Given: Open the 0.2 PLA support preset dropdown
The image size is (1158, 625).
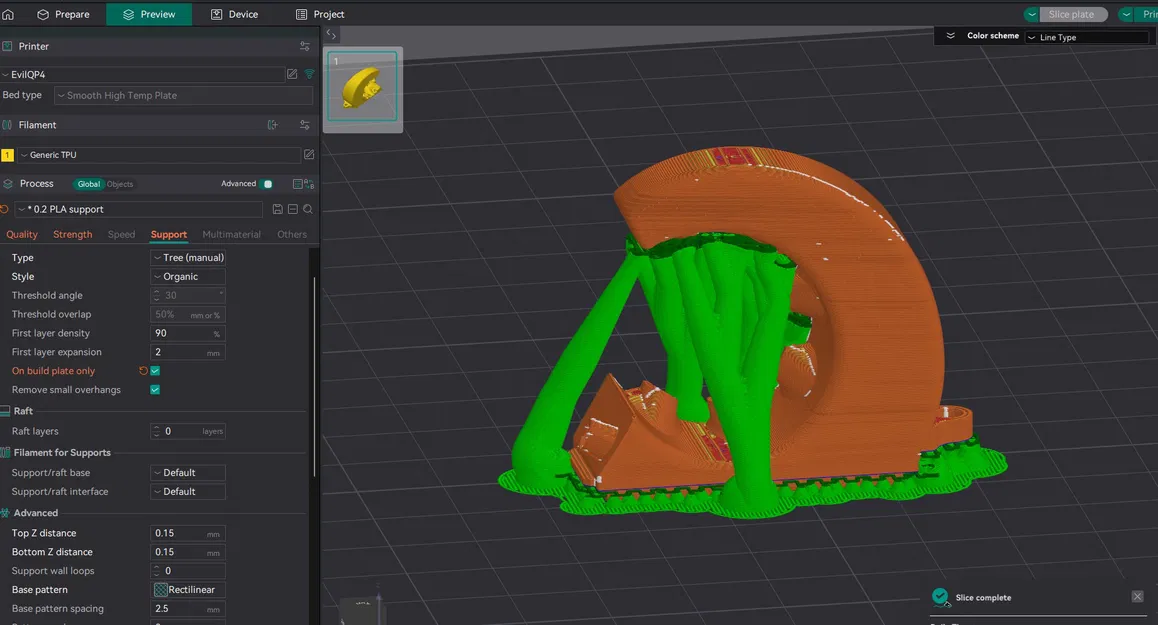Looking at the screenshot, I should 139,209.
